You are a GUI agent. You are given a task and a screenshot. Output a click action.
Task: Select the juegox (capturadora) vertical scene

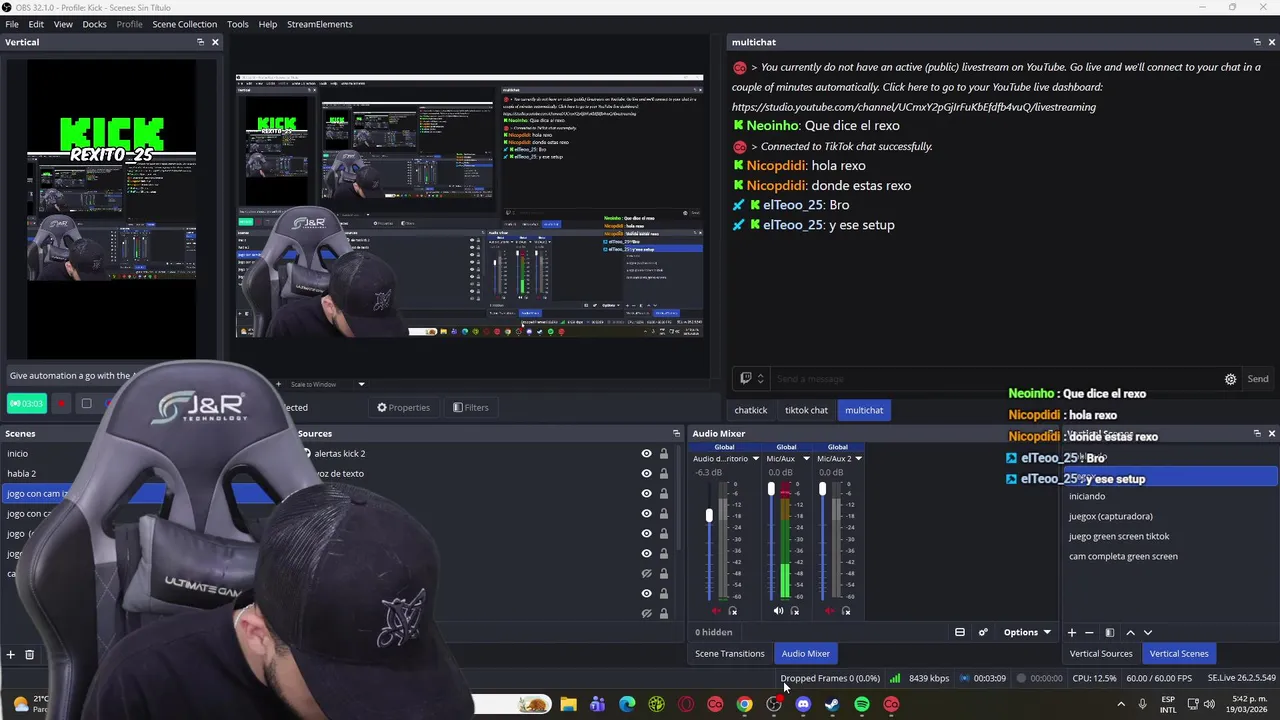click(1170, 516)
